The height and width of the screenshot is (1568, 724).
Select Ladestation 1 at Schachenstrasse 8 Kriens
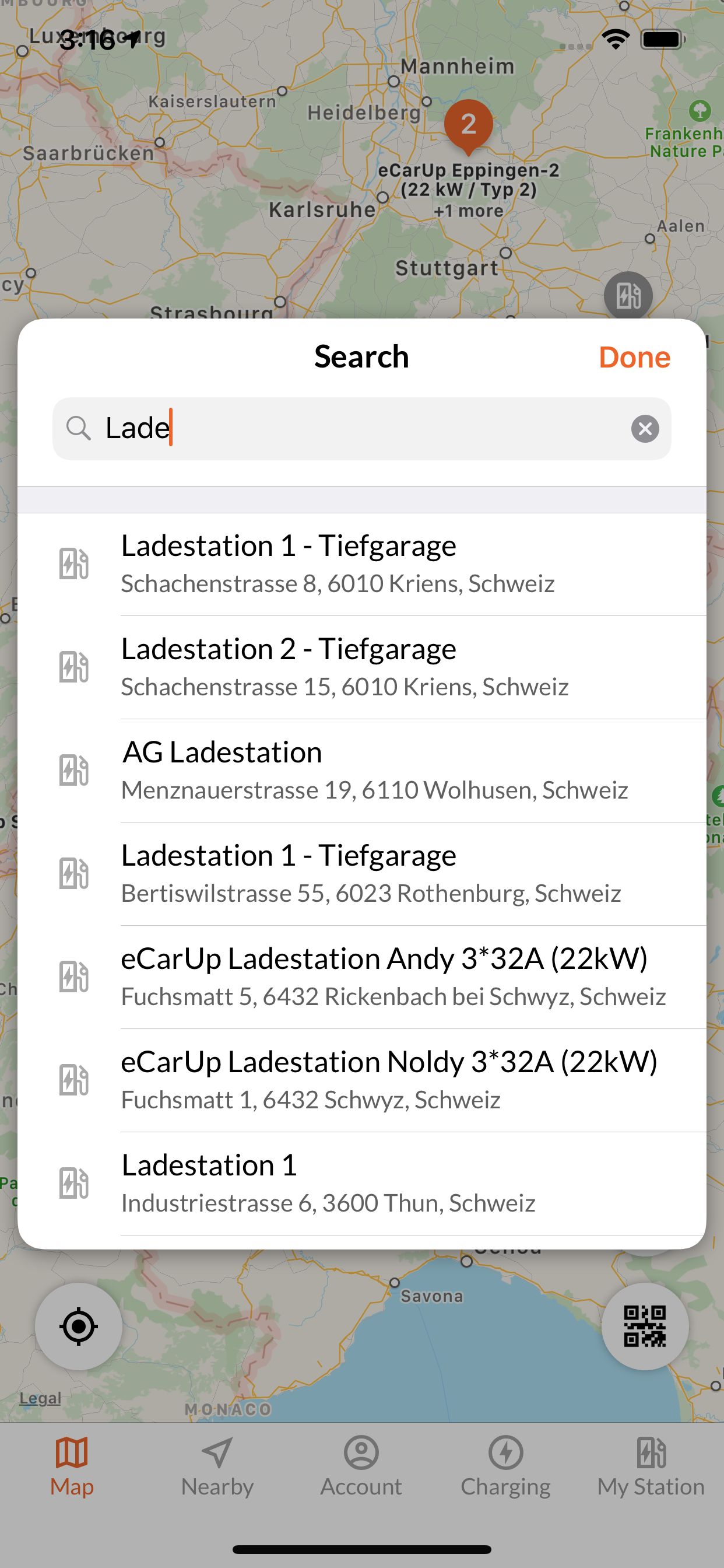(362, 564)
